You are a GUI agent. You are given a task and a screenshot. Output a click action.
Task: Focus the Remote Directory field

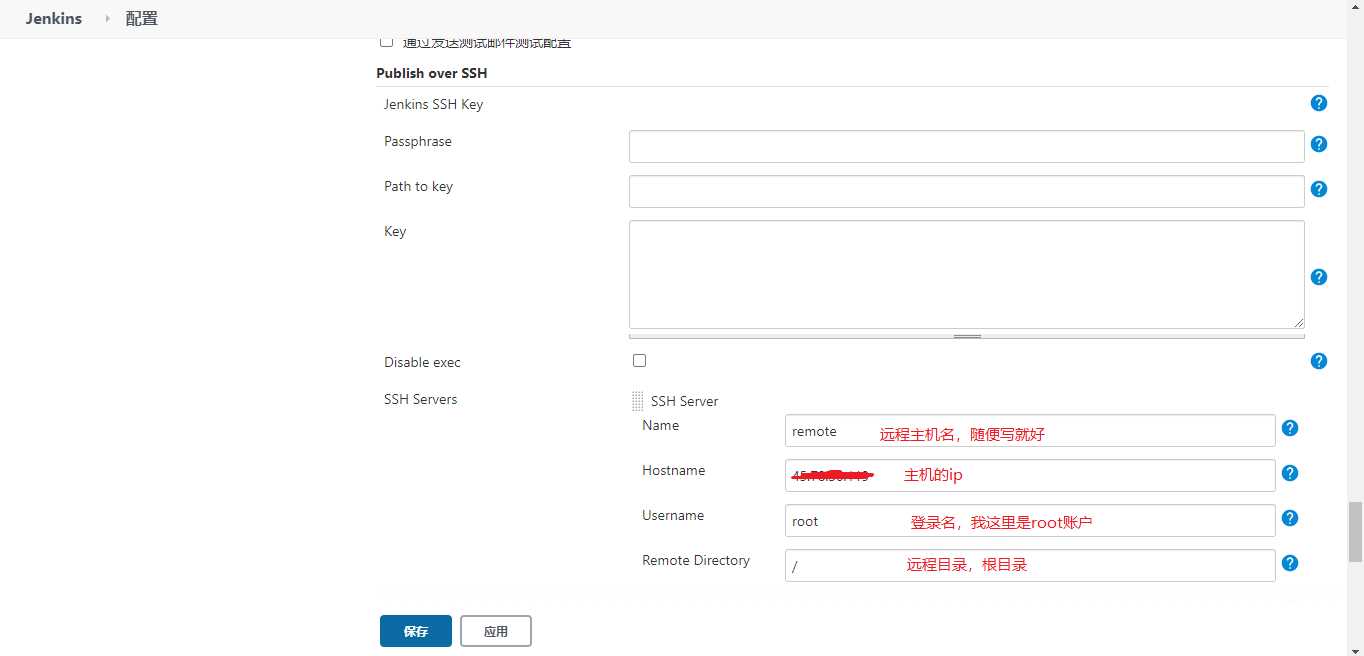(1030, 565)
